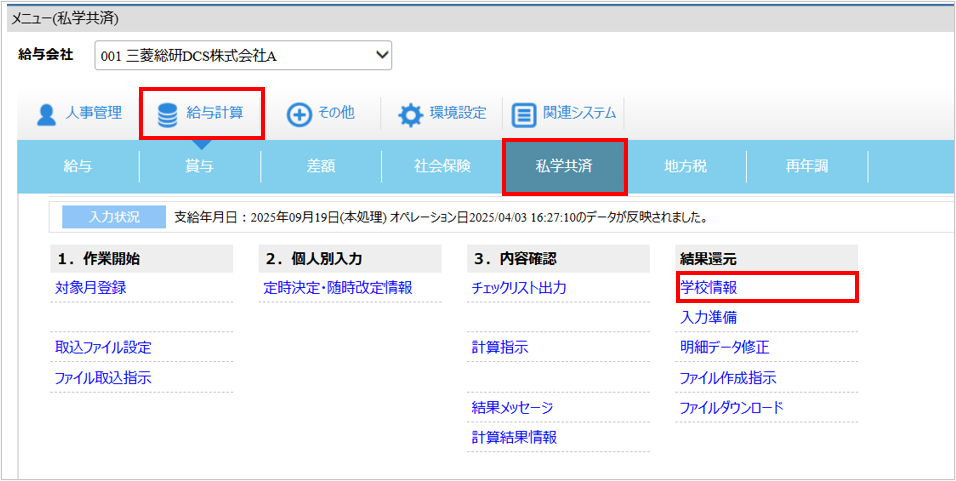The height and width of the screenshot is (481, 956).
Task: Open the 環境設定 menu
Action: (442, 113)
